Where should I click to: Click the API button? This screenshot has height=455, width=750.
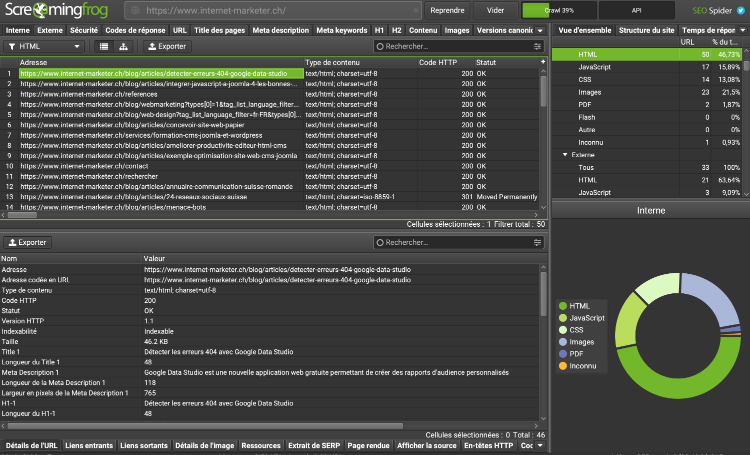[x=636, y=10]
